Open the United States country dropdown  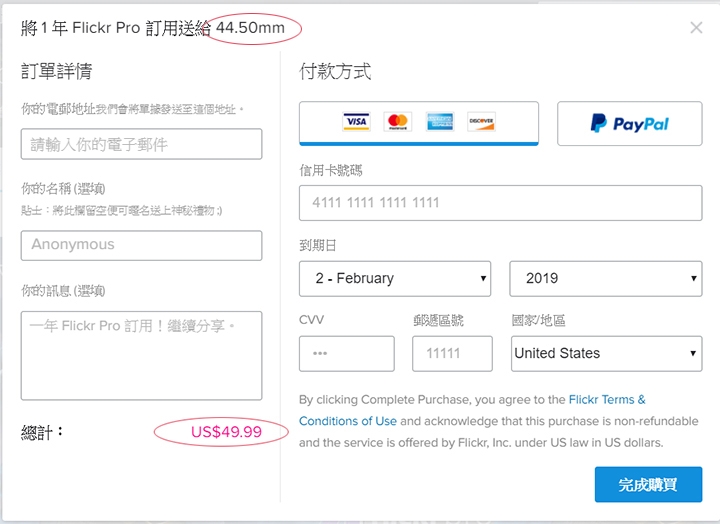tap(607, 354)
